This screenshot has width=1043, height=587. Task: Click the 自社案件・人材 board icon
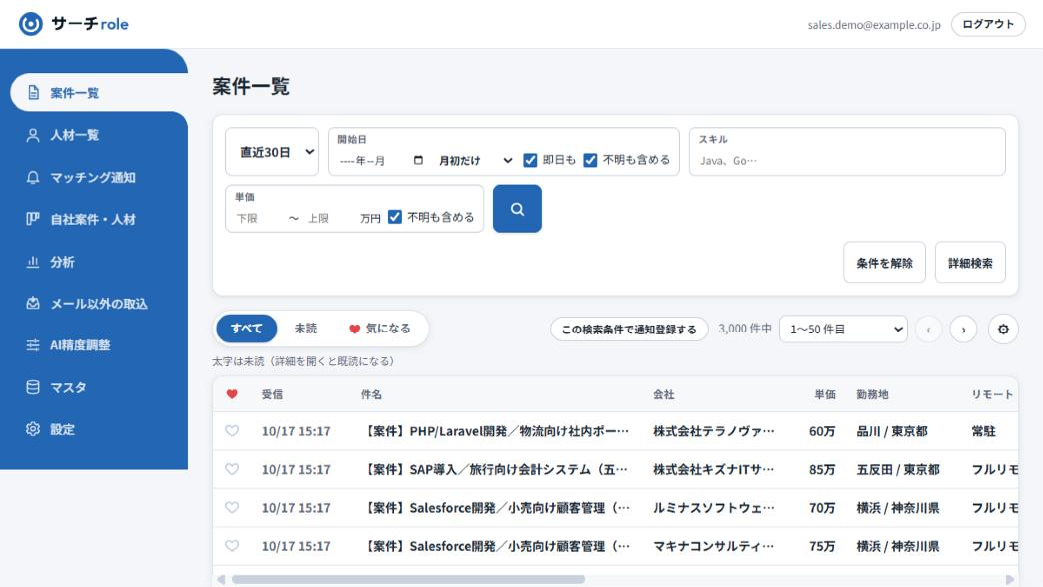tap(33, 219)
